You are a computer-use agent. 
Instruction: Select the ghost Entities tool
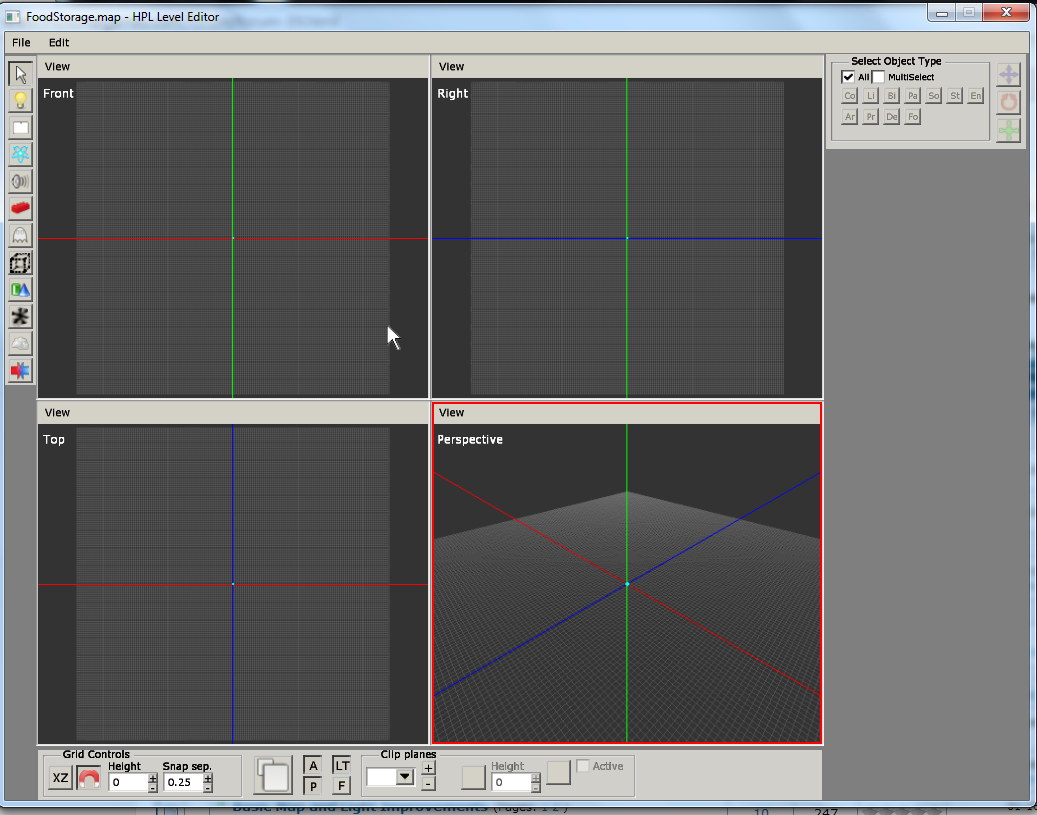(20, 236)
